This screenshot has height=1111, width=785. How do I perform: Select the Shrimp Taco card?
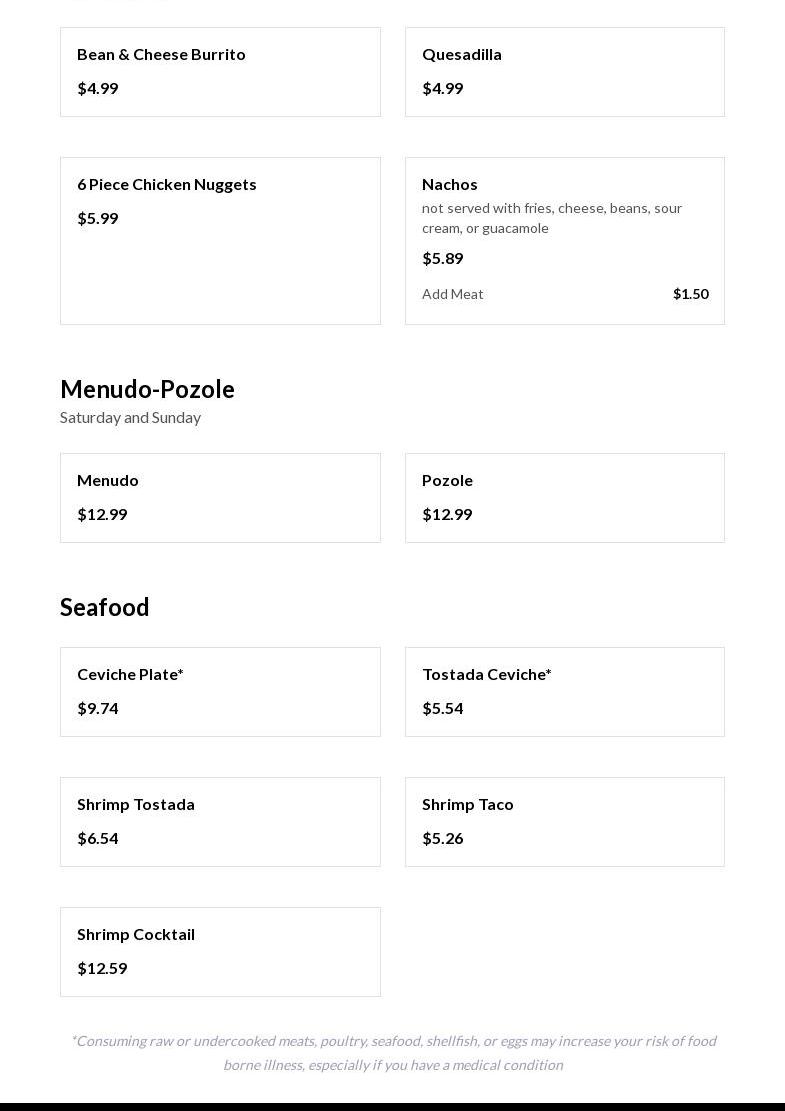pyautogui.click(x=564, y=822)
